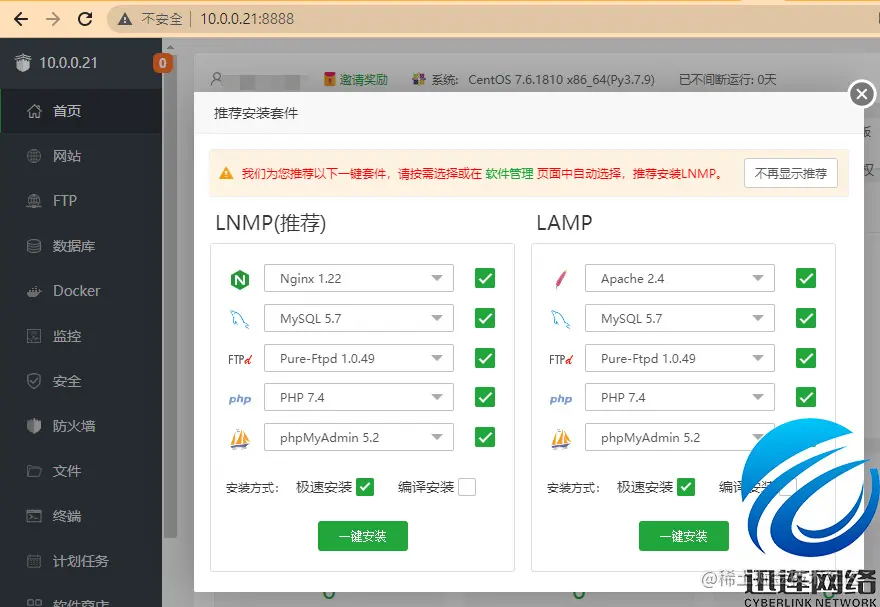Open 文件 in the sidebar
This screenshot has height=607, width=880.
click(81, 471)
